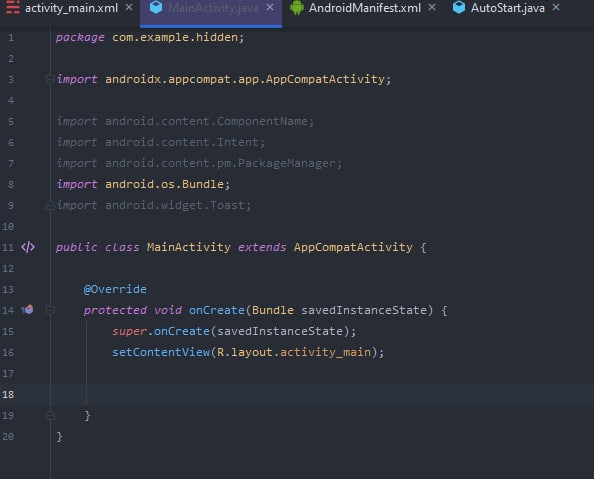Click the package keyword on line 1
This screenshot has width=594, height=479.
coord(80,38)
